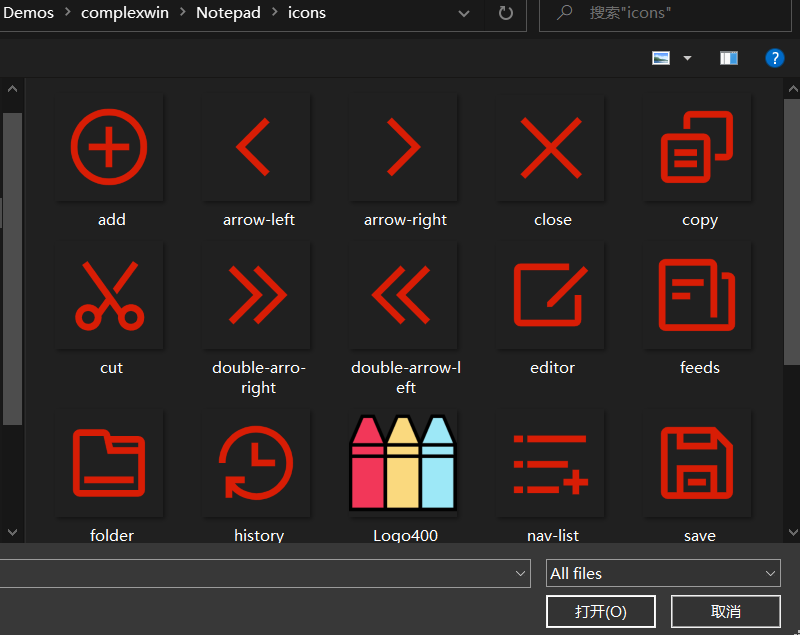
Task: Click the search magnifier icon
Action: pos(564,12)
